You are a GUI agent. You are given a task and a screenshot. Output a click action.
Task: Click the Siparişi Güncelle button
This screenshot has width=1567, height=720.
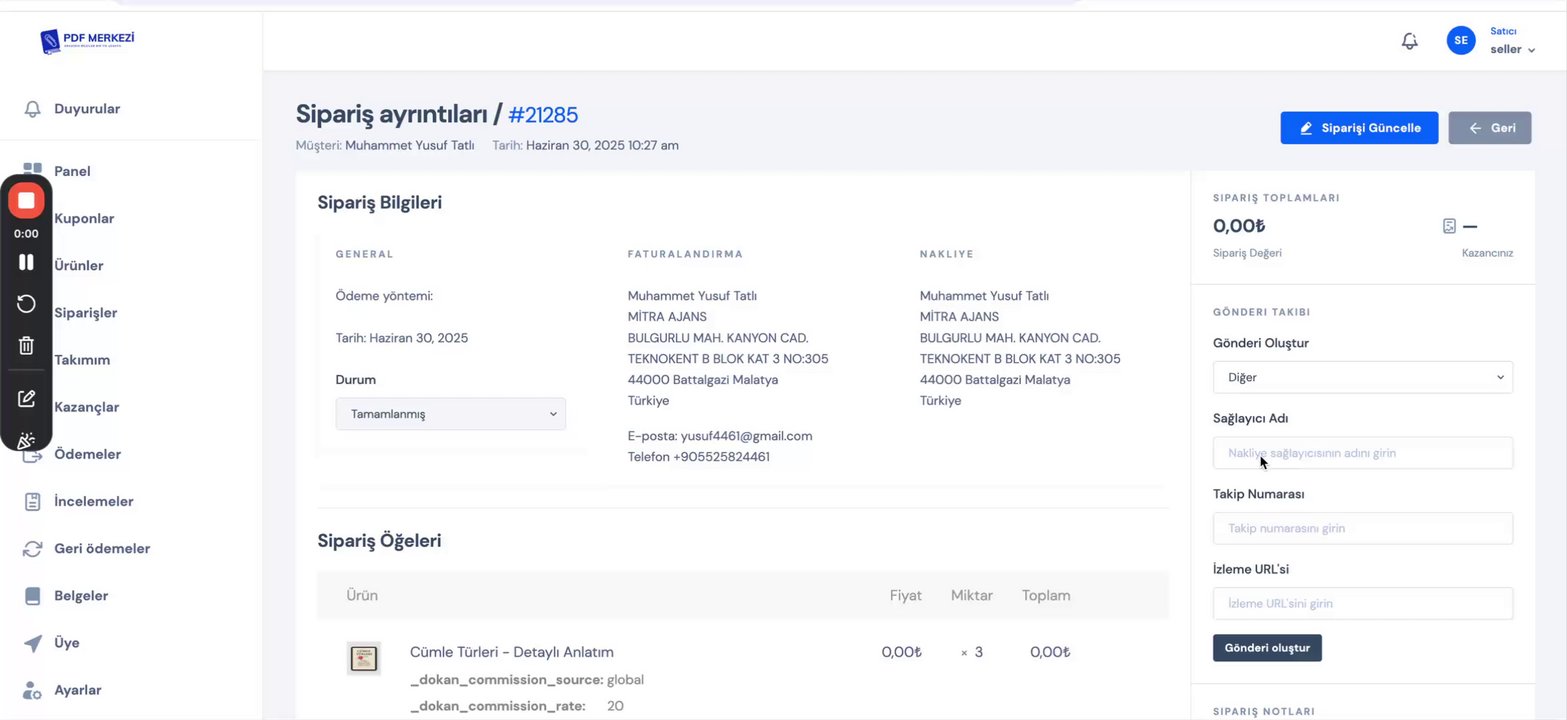click(1359, 128)
